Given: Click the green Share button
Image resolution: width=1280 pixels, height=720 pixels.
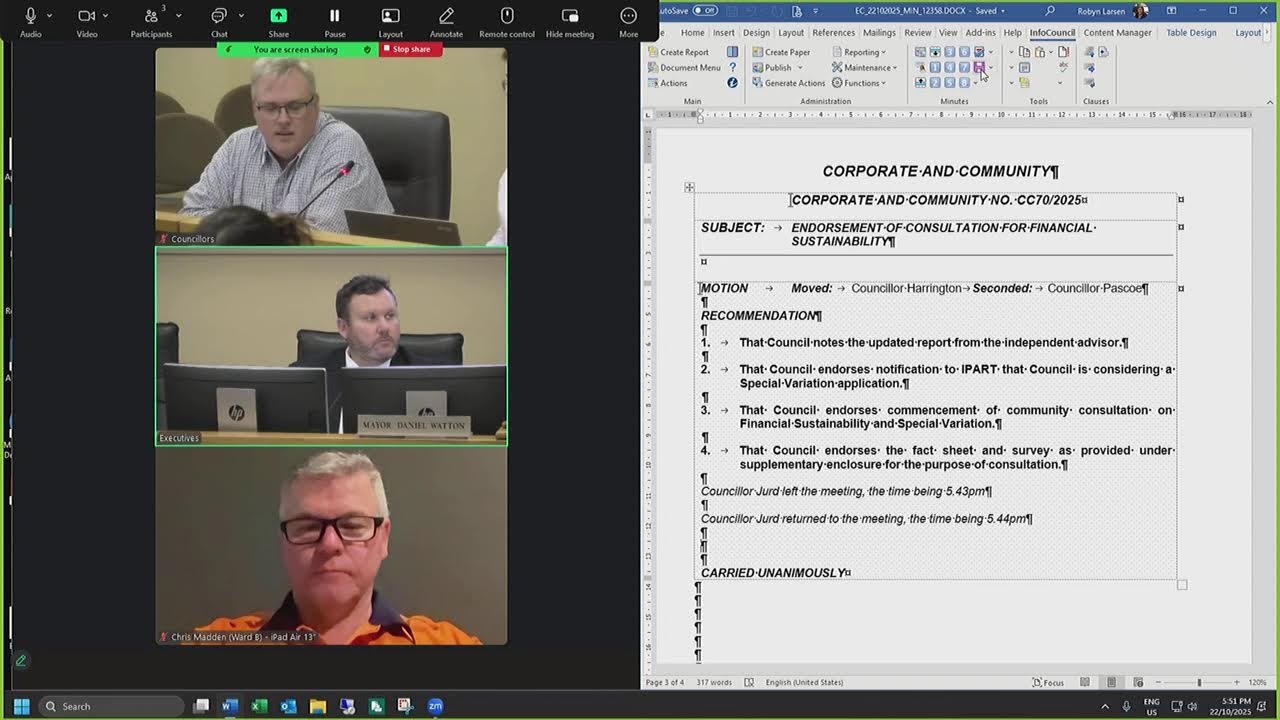Looking at the screenshot, I should pyautogui.click(x=278, y=22).
